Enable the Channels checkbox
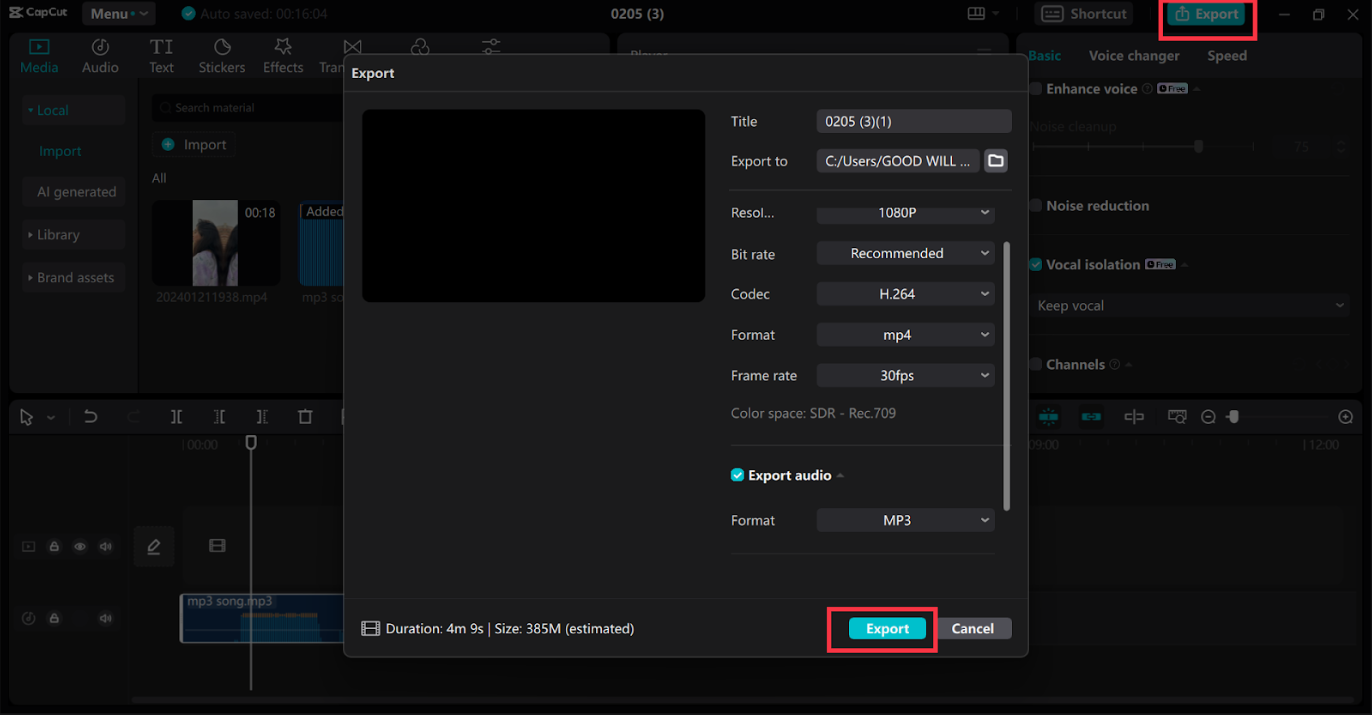Image resolution: width=1372 pixels, height=716 pixels. click(1035, 365)
